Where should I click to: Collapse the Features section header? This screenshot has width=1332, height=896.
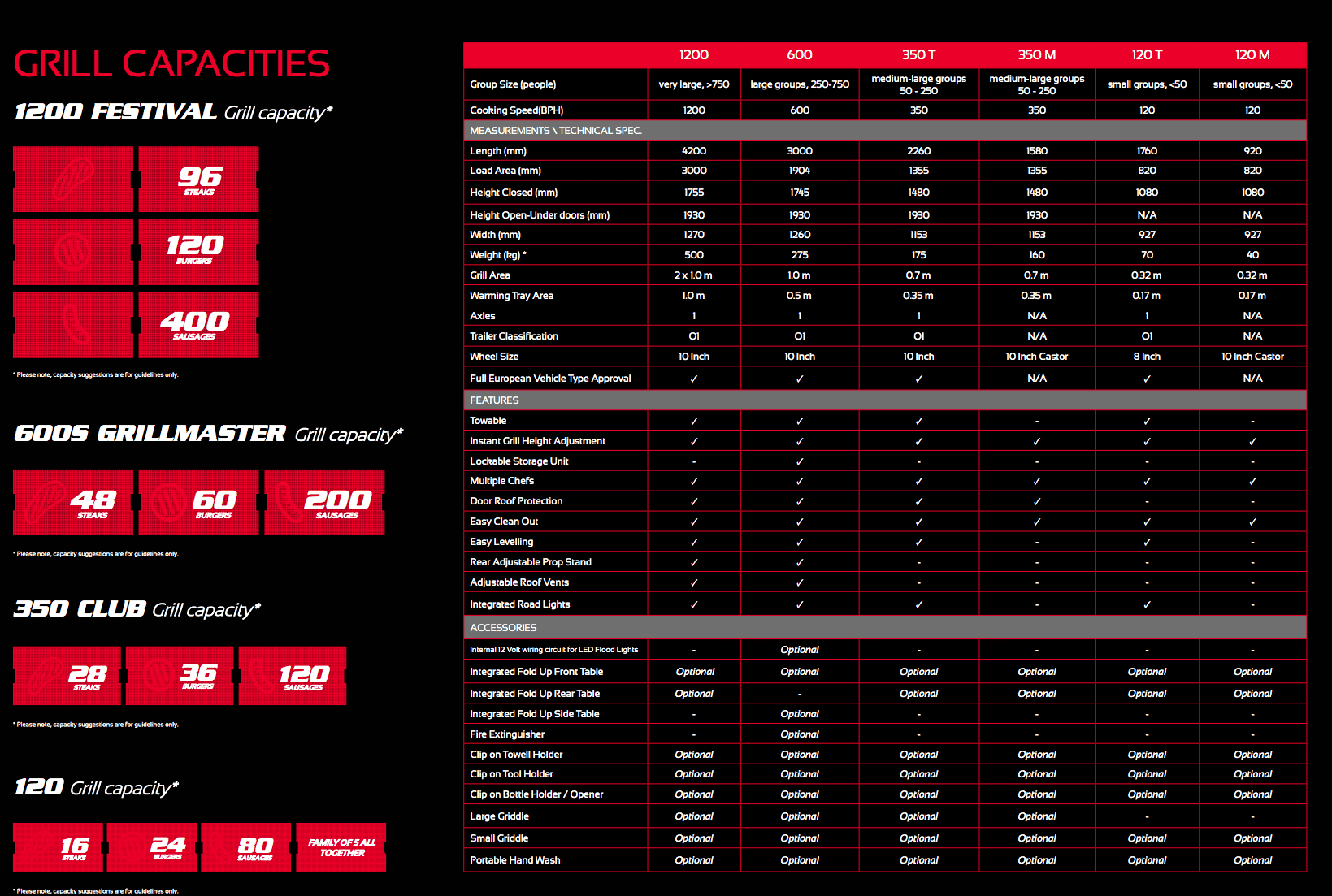click(x=494, y=400)
